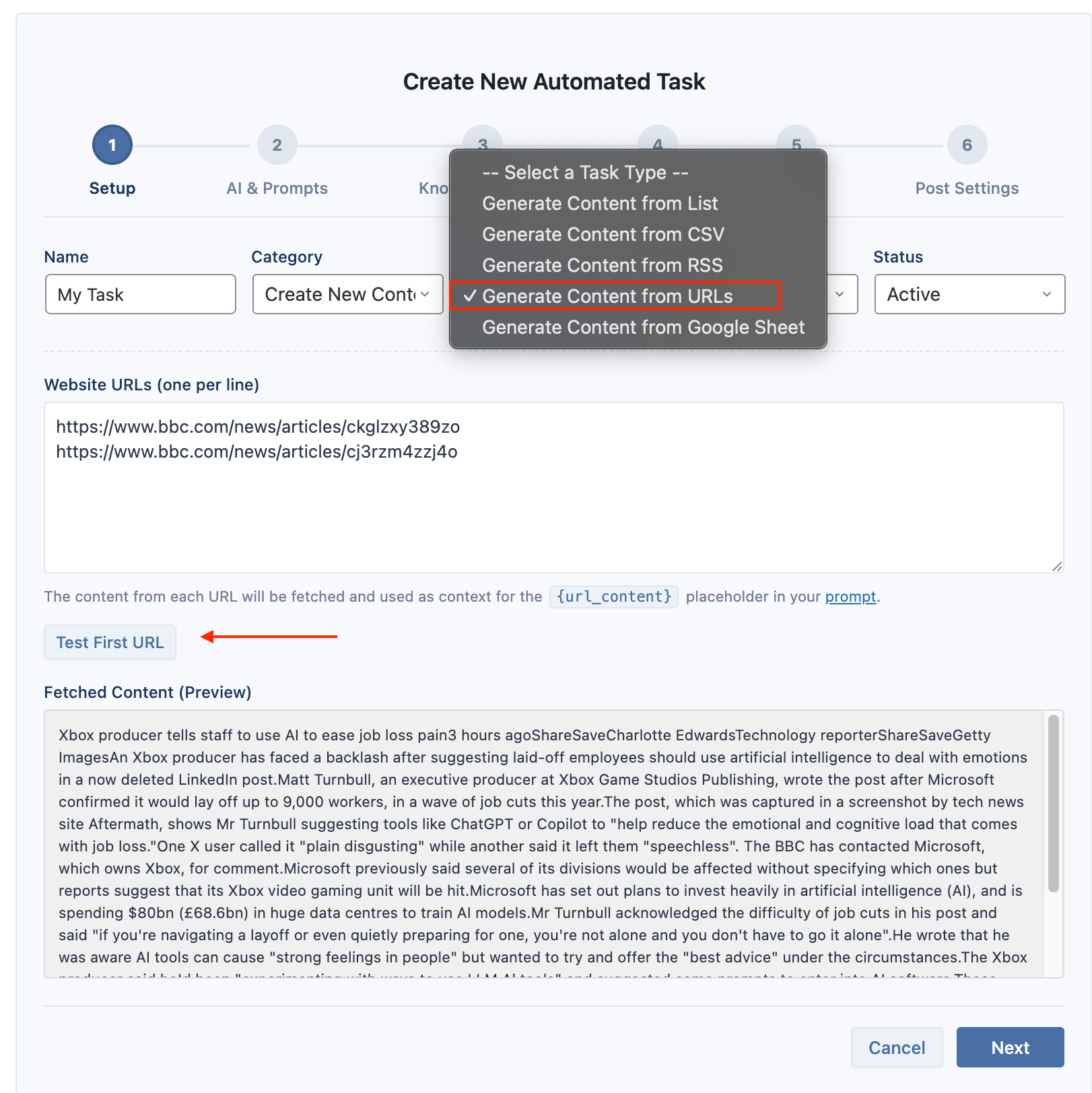
Task: Click the Cancel button
Action: [896, 1047]
